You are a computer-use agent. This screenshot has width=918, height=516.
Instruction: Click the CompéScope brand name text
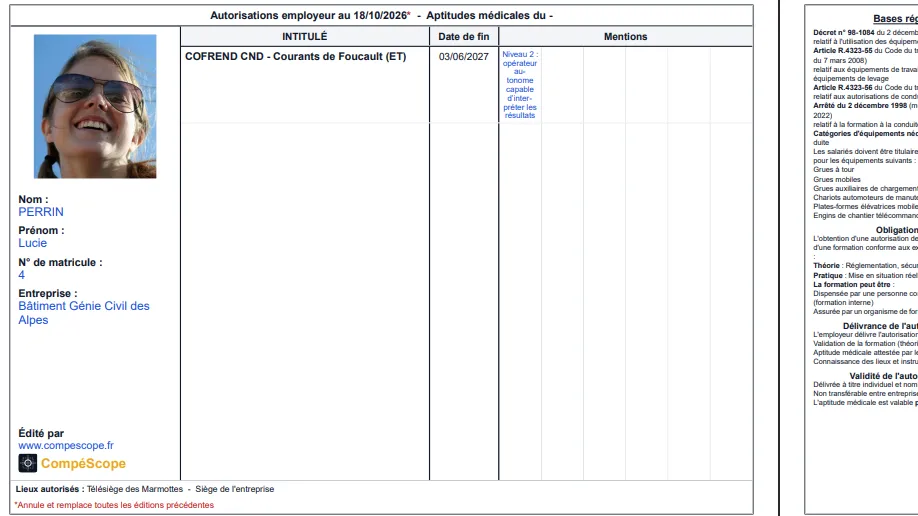83,463
